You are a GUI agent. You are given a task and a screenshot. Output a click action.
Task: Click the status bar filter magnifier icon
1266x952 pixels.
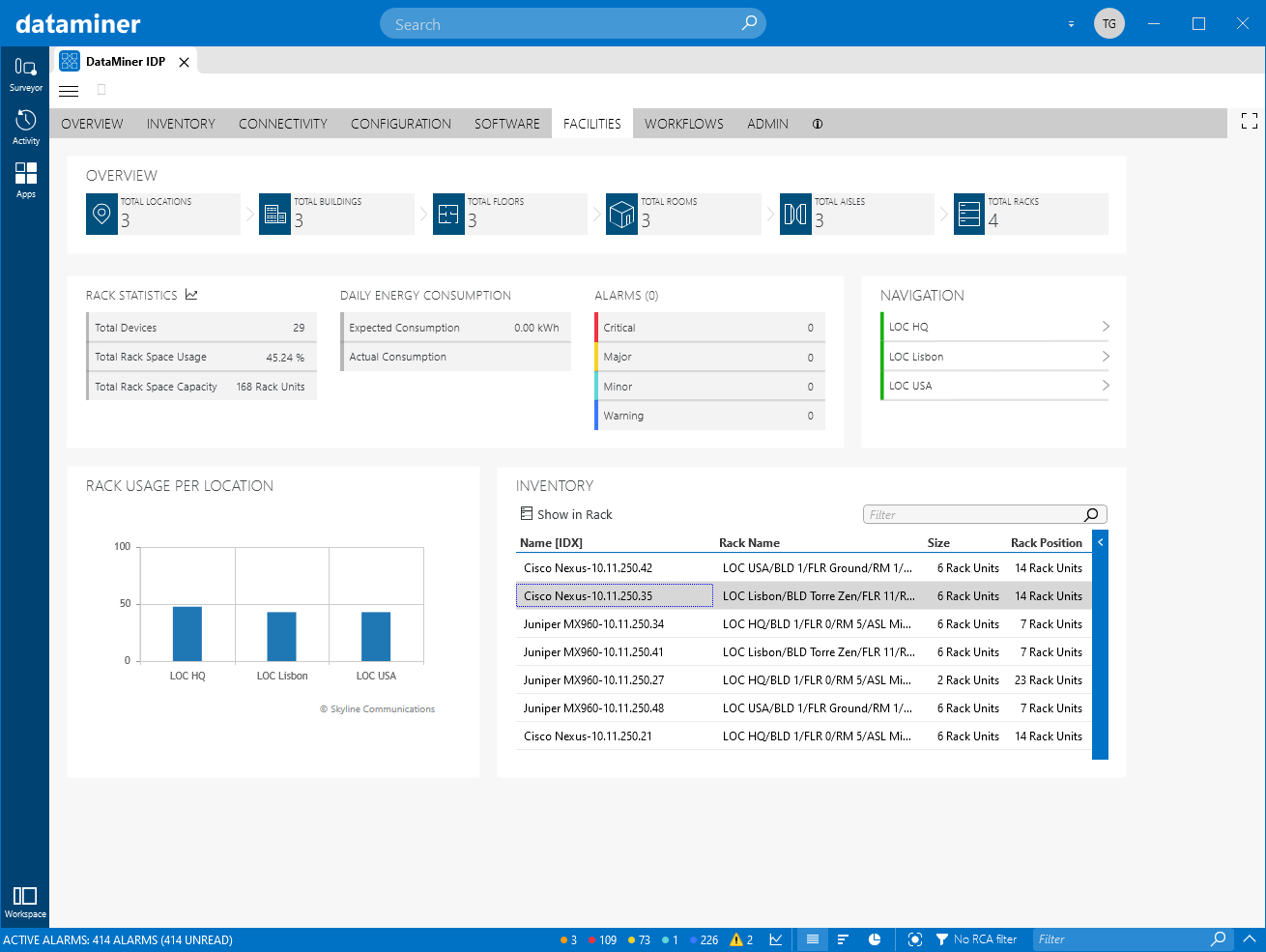[1219, 938]
